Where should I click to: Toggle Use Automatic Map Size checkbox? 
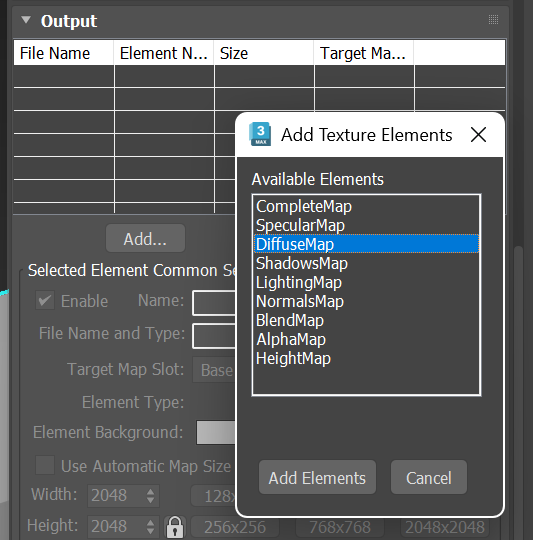[45, 465]
